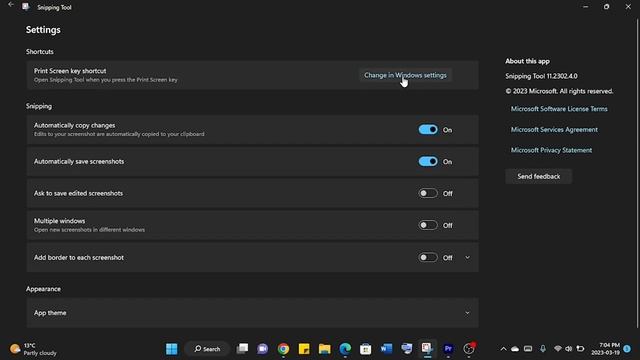The height and width of the screenshot is (360, 640).
Task: Turn on Multiple windows toggle
Action: point(428,225)
